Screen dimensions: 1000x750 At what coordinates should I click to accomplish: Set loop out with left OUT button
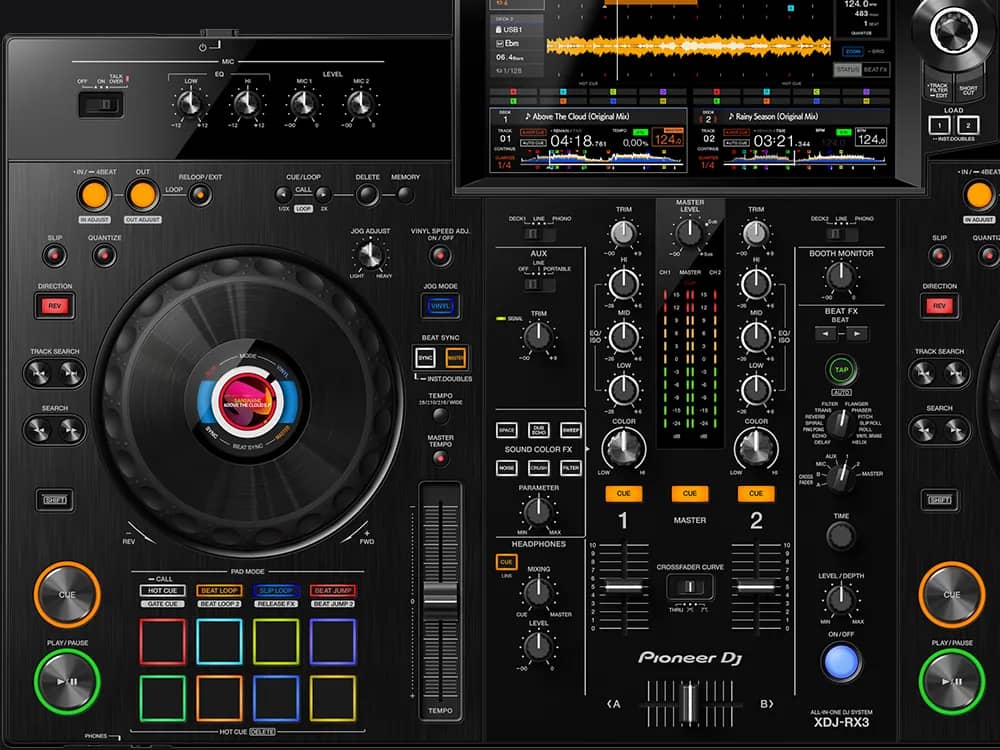click(142, 195)
